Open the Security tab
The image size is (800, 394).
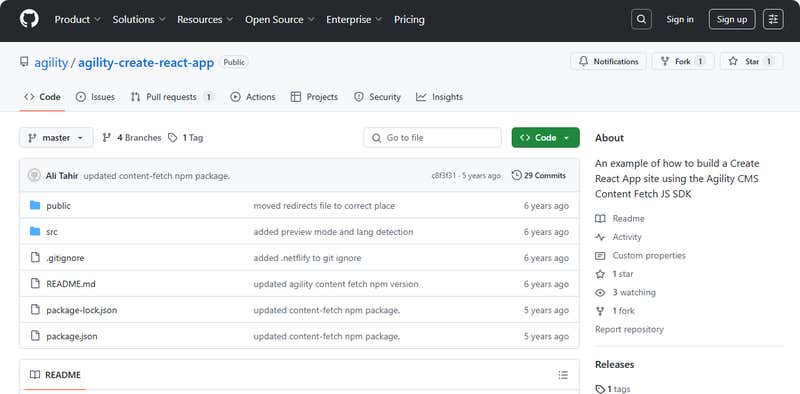(378, 96)
